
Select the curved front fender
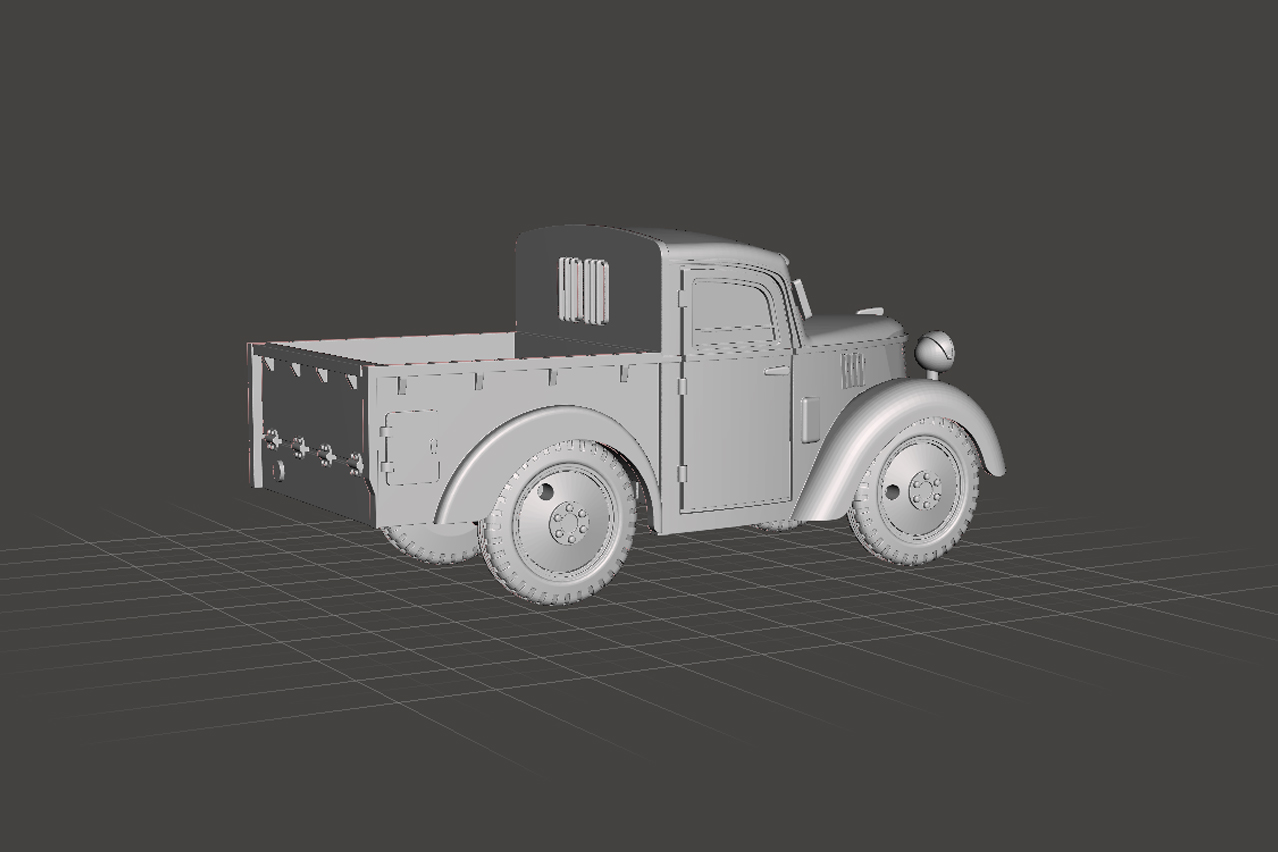[902, 441]
